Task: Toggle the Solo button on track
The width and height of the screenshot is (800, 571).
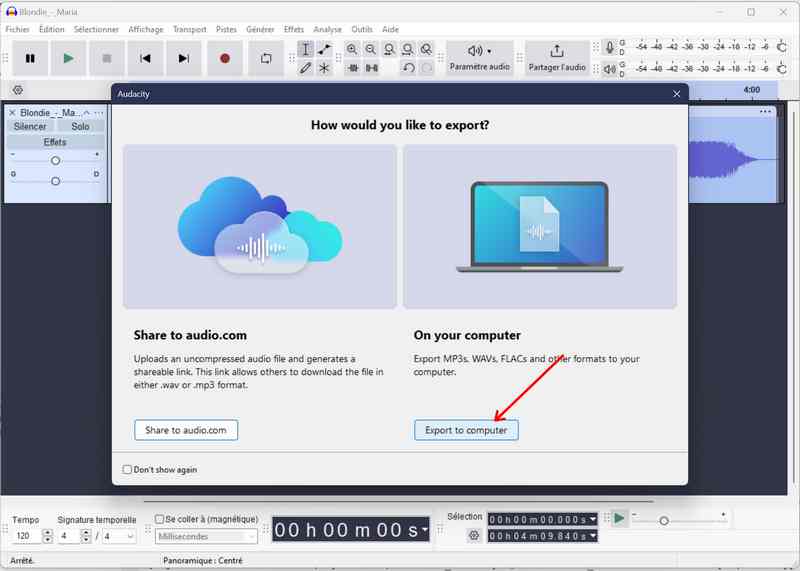Action: point(80,126)
